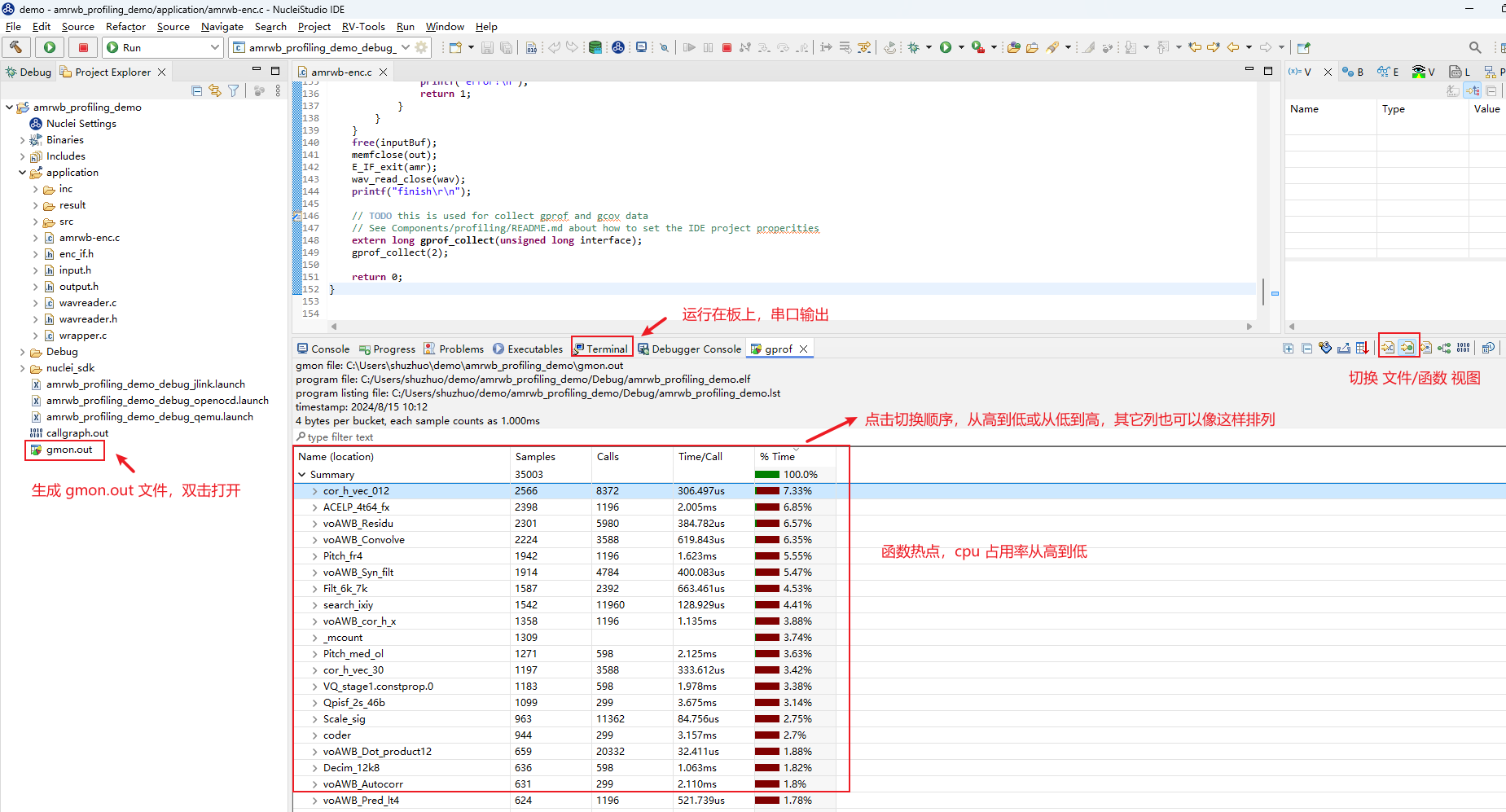The width and height of the screenshot is (1506, 812).
Task: Switch to the Debugger Console tab
Action: point(689,349)
